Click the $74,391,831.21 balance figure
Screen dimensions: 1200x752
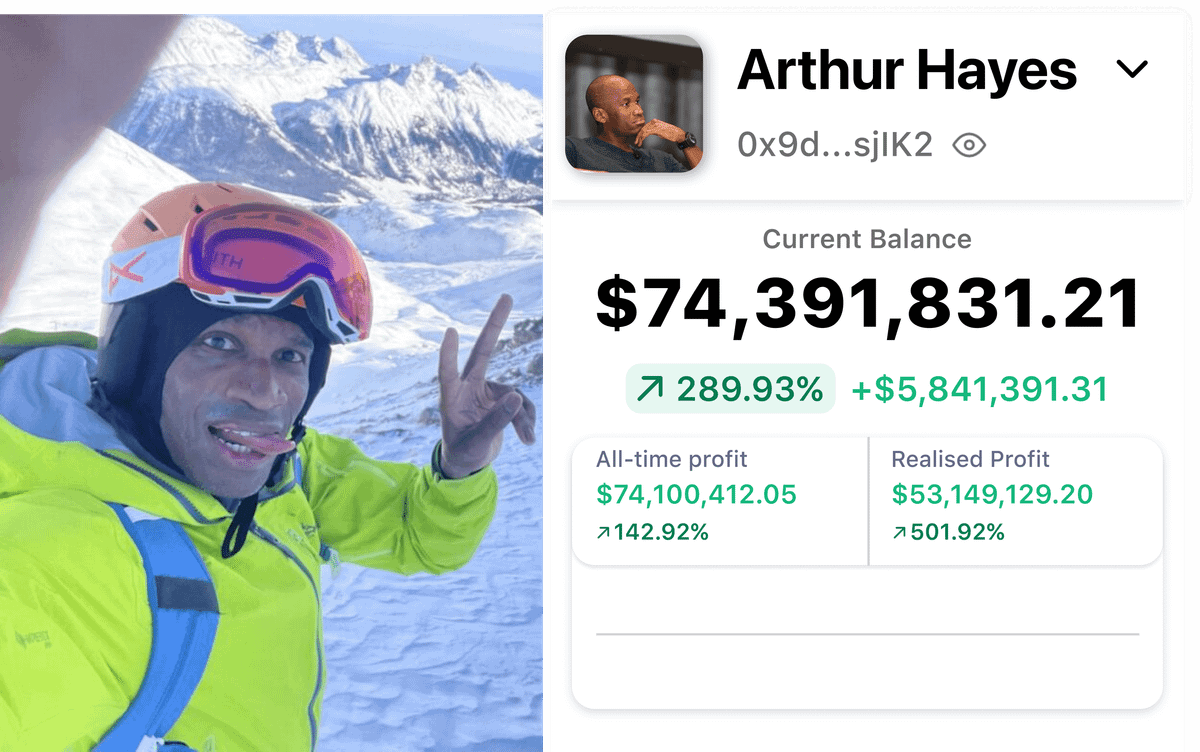pyautogui.click(x=868, y=304)
